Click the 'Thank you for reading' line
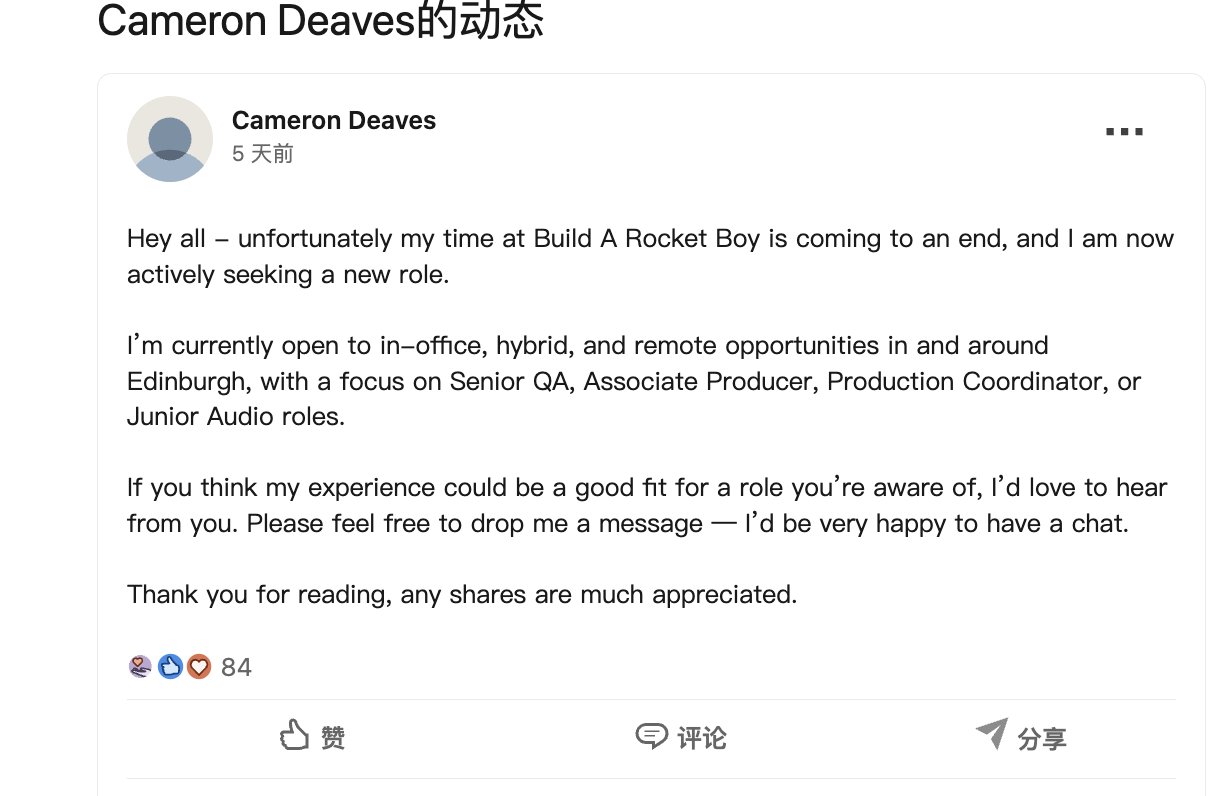The width and height of the screenshot is (1226, 796). point(462,595)
